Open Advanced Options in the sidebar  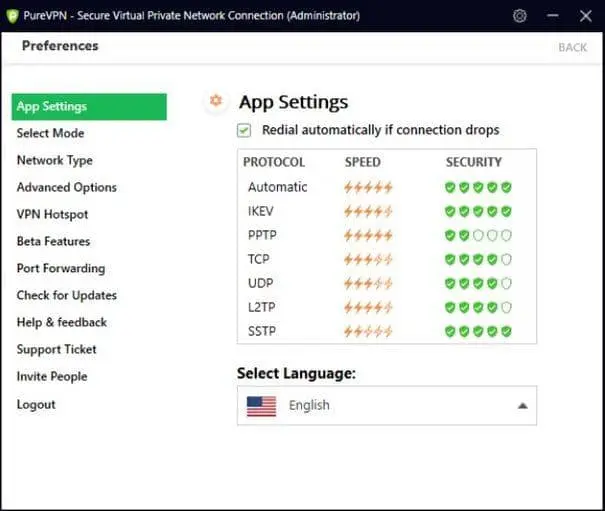[x=66, y=188]
